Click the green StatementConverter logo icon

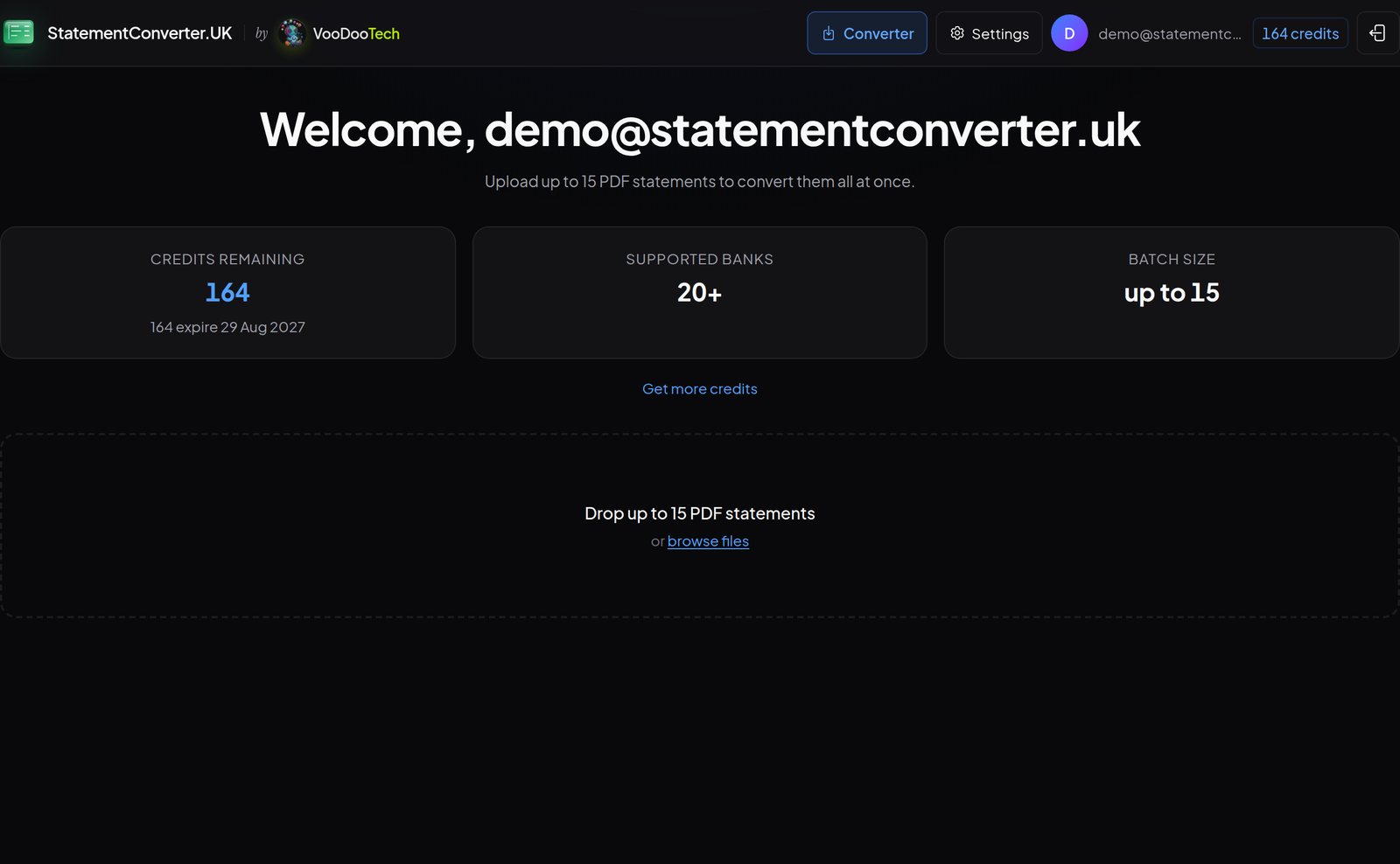(18, 33)
